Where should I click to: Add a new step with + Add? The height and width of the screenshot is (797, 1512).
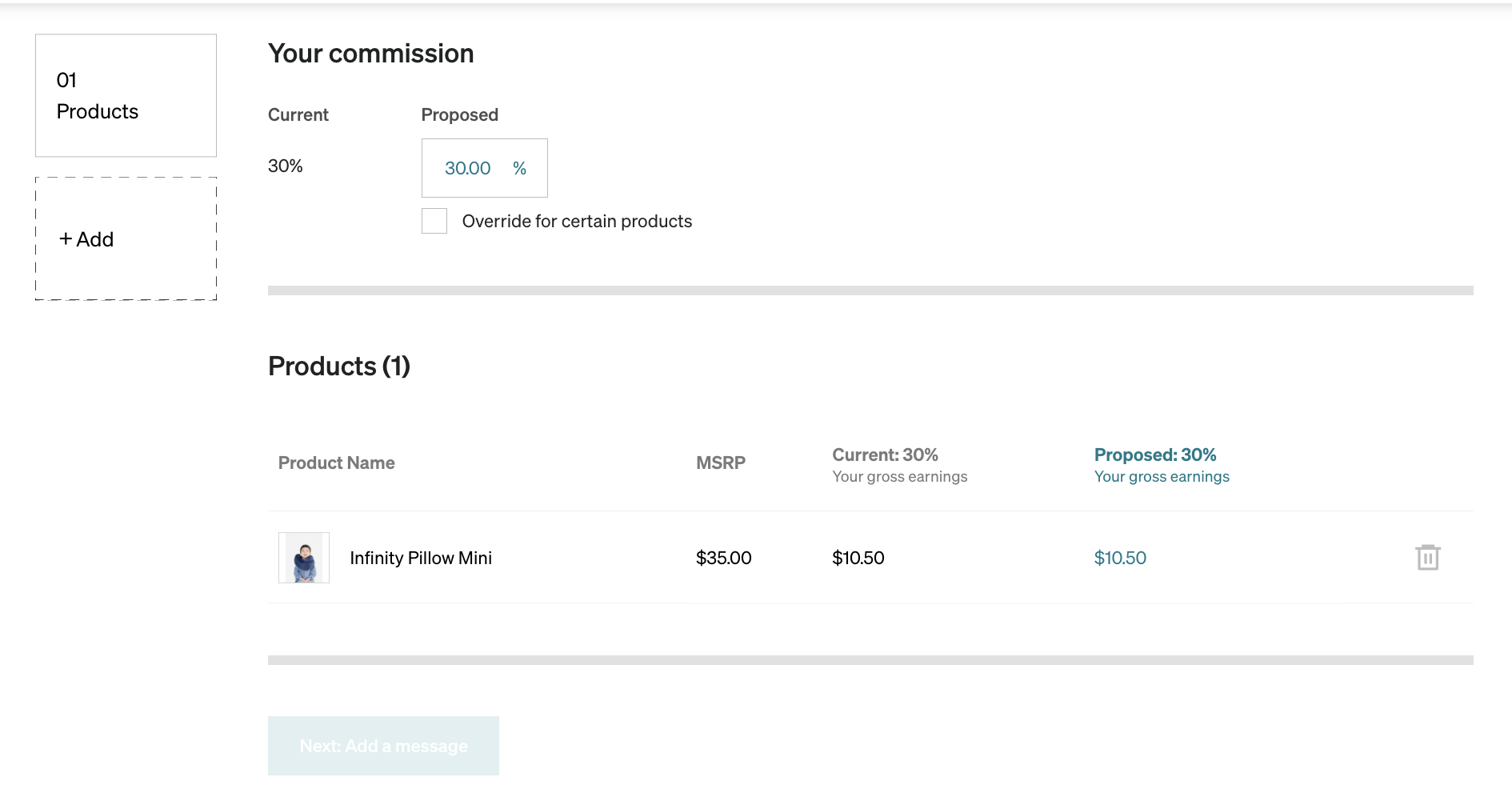coord(126,238)
